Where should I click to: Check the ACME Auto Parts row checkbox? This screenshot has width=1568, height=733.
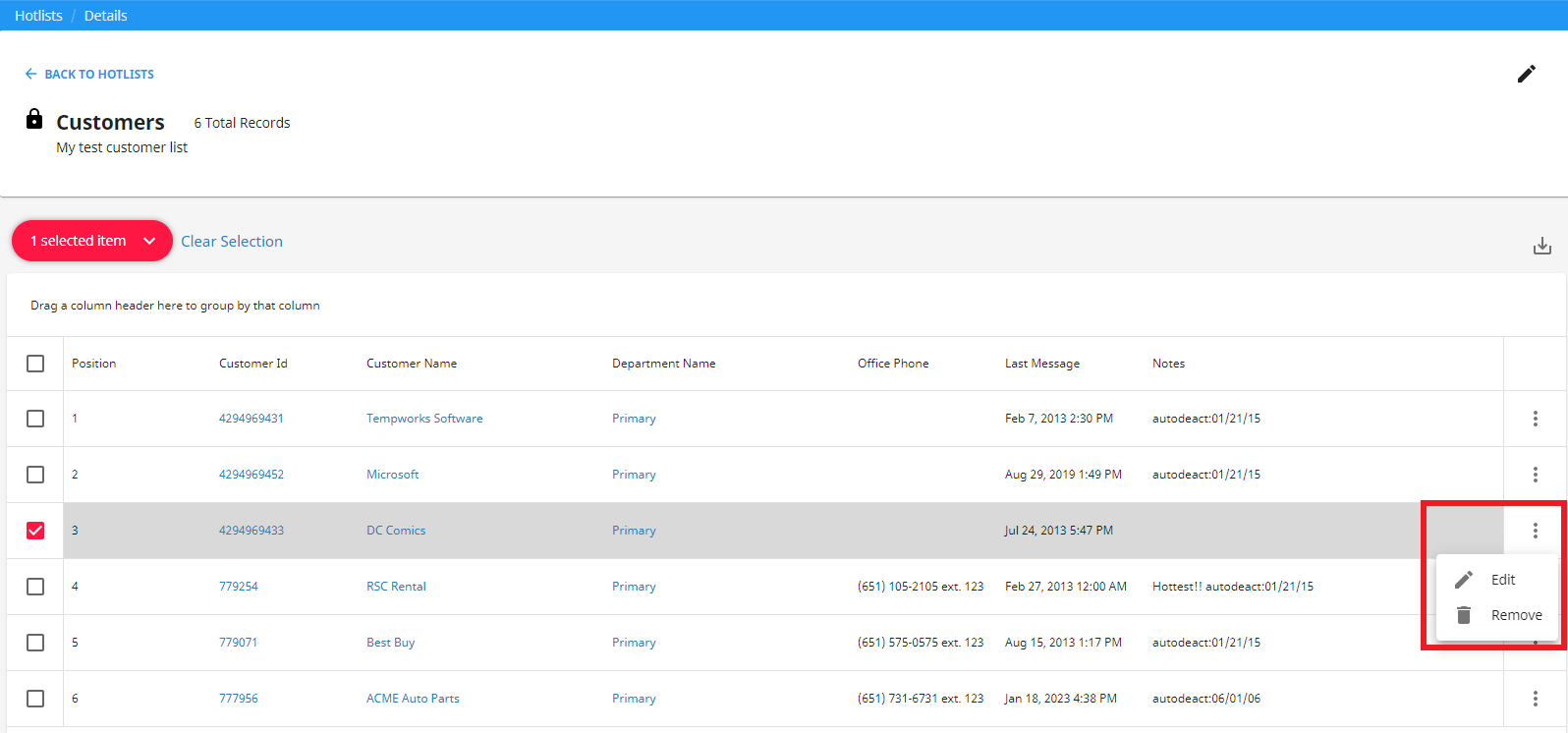tap(35, 699)
